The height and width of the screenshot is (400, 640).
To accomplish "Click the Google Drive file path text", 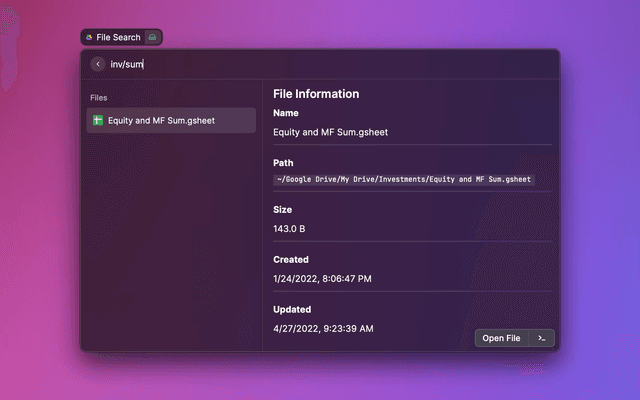I will (x=404, y=179).
